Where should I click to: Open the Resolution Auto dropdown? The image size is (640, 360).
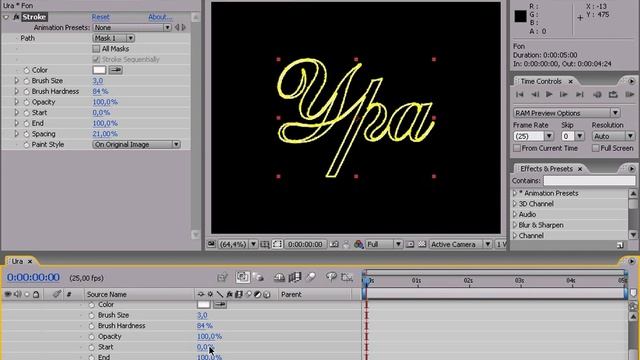click(613, 136)
